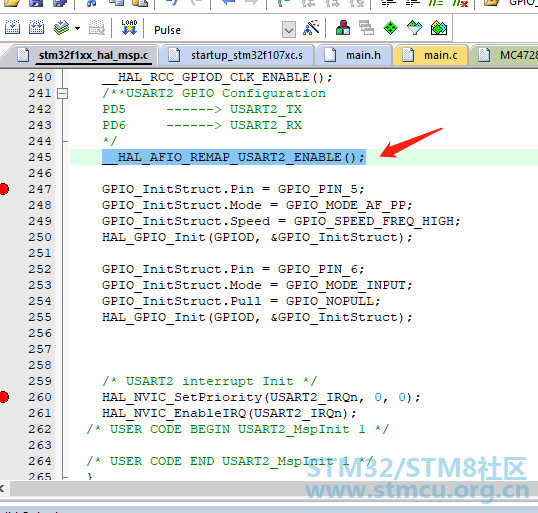Click the GPIO_NOPULL line
The image size is (538, 513).
coord(241,301)
